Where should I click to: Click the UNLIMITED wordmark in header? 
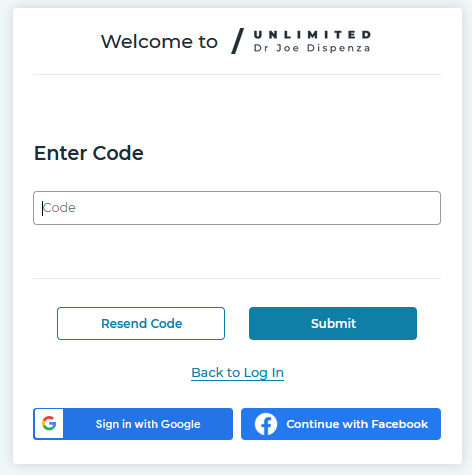click(312, 35)
